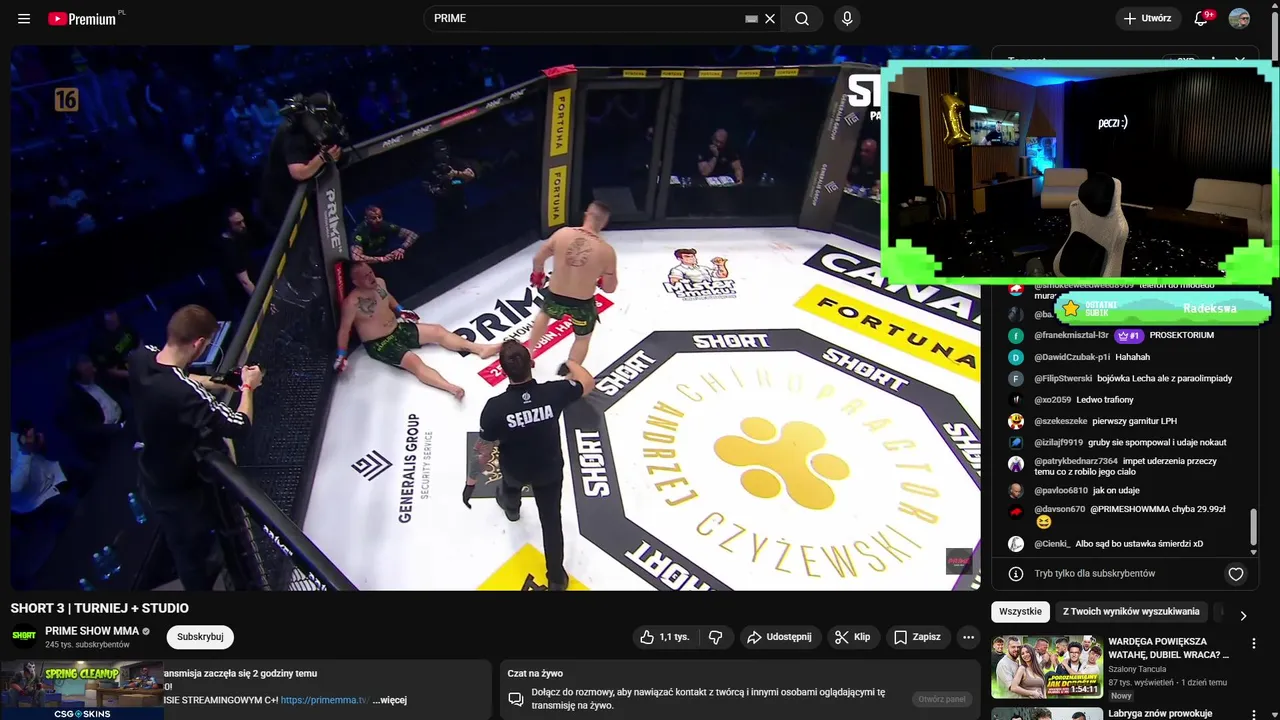
Task: Open WARDĘGA POWIĘKSZA WATAHĘ video title
Action: point(1169,648)
